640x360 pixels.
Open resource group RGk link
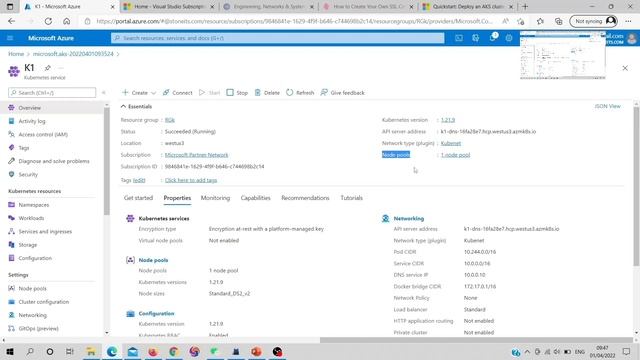(x=170, y=120)
